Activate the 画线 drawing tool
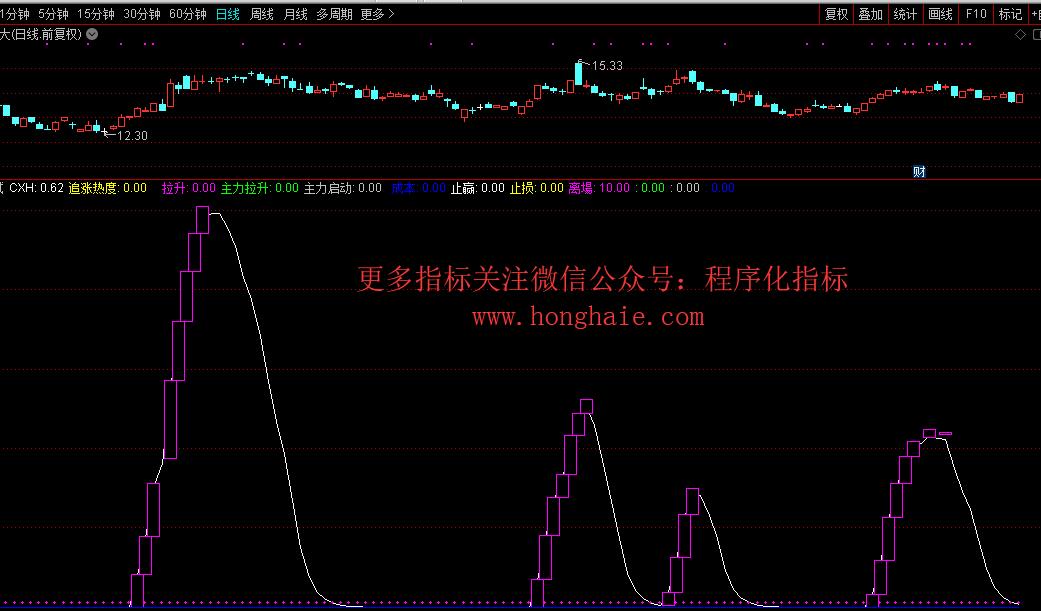The height and width of the screenshot is (611, 1041). [x=940, y=14]
